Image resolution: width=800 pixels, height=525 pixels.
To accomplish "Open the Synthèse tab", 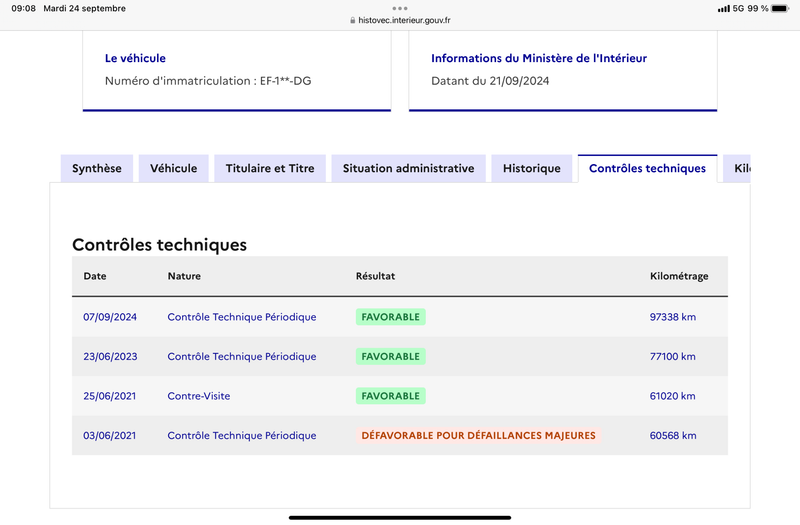I will point(97,168).
